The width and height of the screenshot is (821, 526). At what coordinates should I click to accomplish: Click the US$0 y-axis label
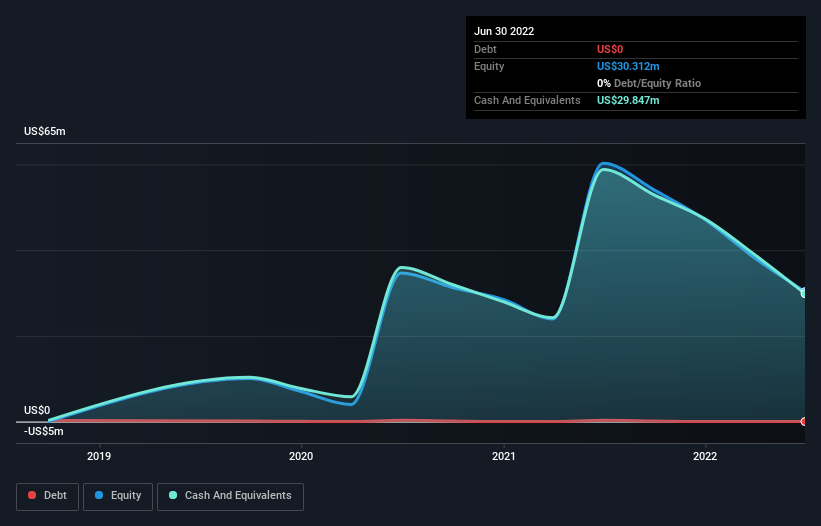pos(37,410)
